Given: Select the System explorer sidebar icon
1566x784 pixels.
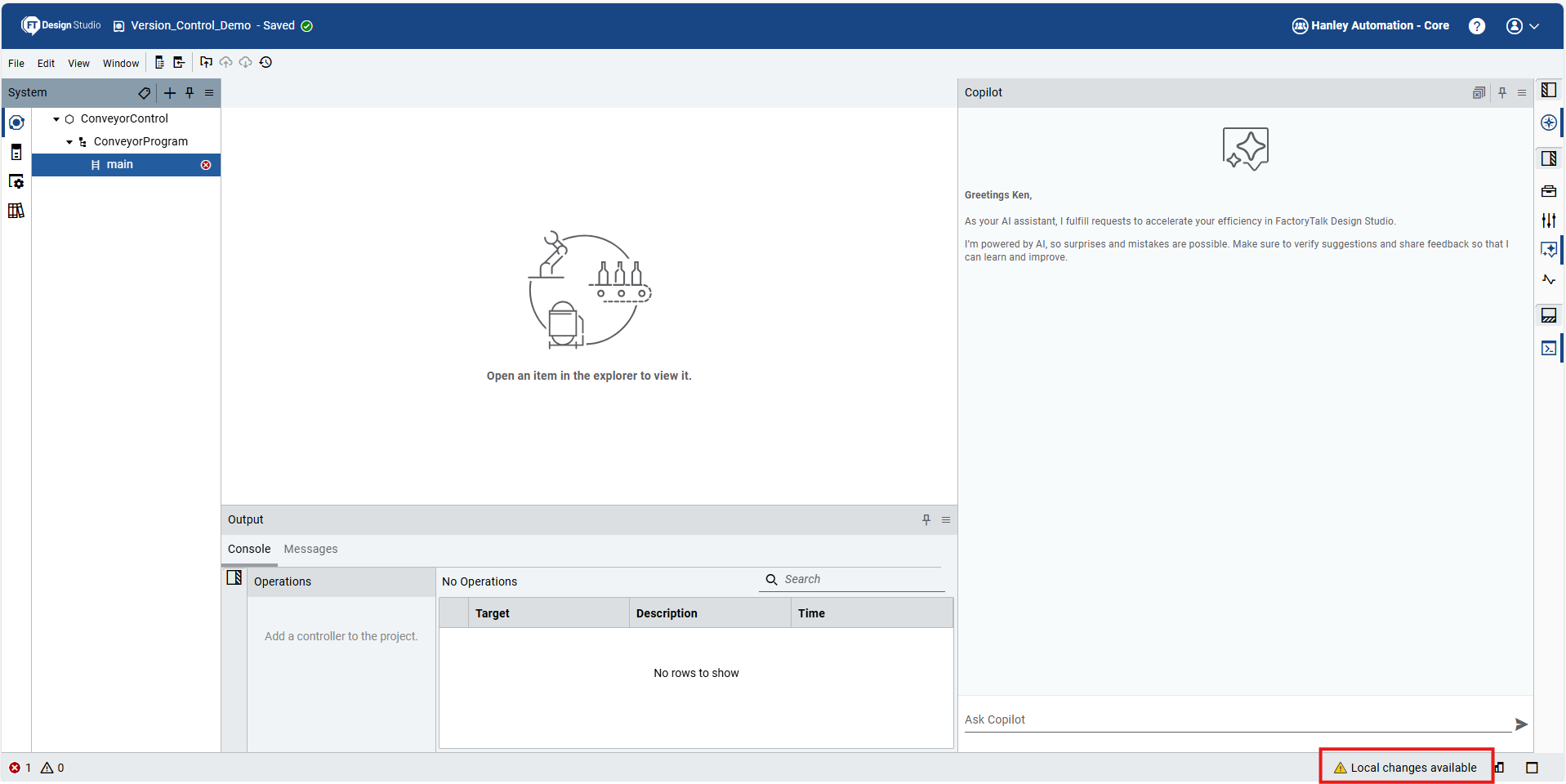Looking at the screenshot, I should 16,122.
